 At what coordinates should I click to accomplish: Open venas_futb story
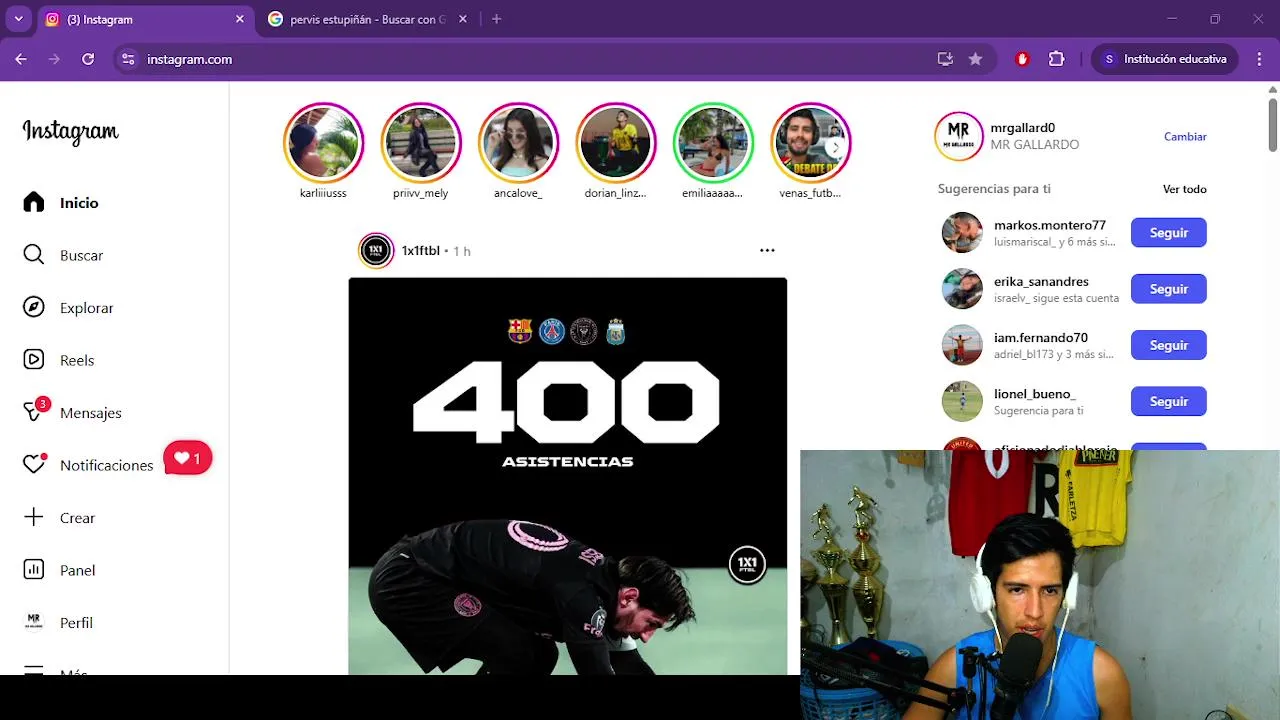pyautogui.click(x=810, y=143)
